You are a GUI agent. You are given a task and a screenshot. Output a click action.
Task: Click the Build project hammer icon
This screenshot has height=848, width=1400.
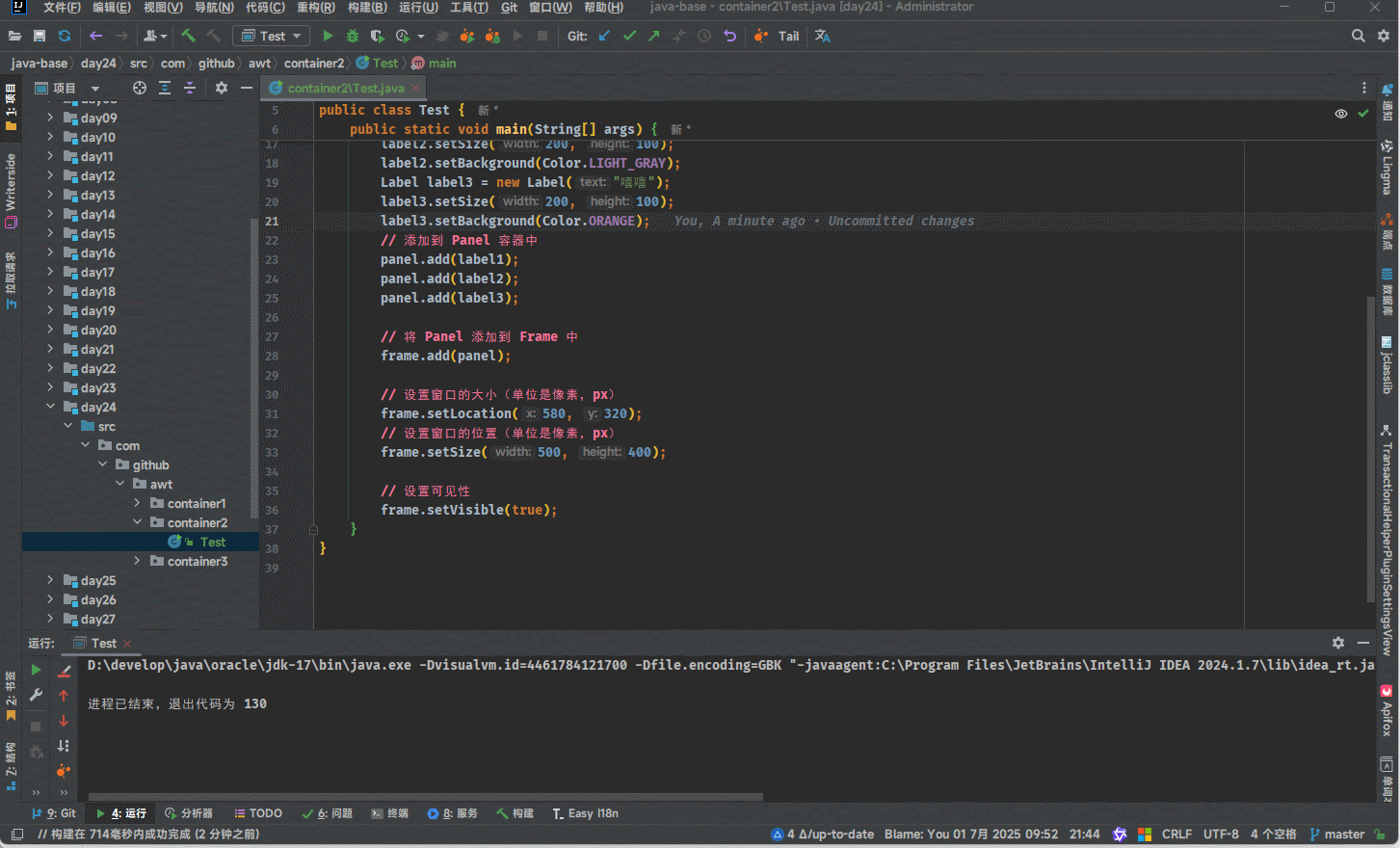(189, 36)
